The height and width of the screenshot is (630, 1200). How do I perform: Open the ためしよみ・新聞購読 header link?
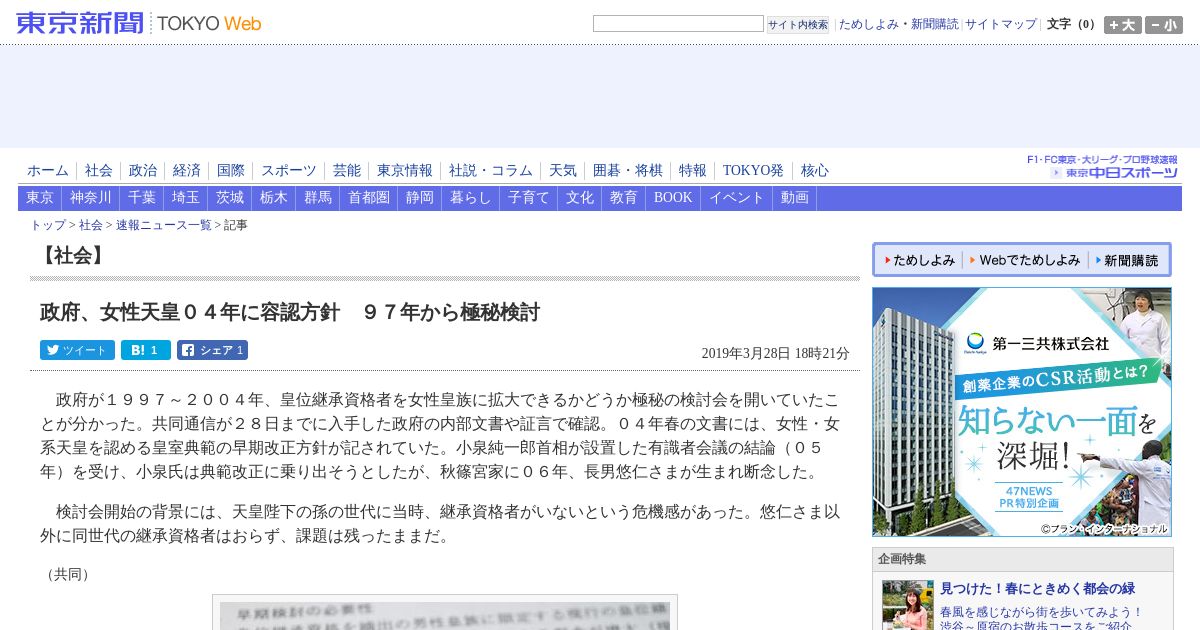898,24
